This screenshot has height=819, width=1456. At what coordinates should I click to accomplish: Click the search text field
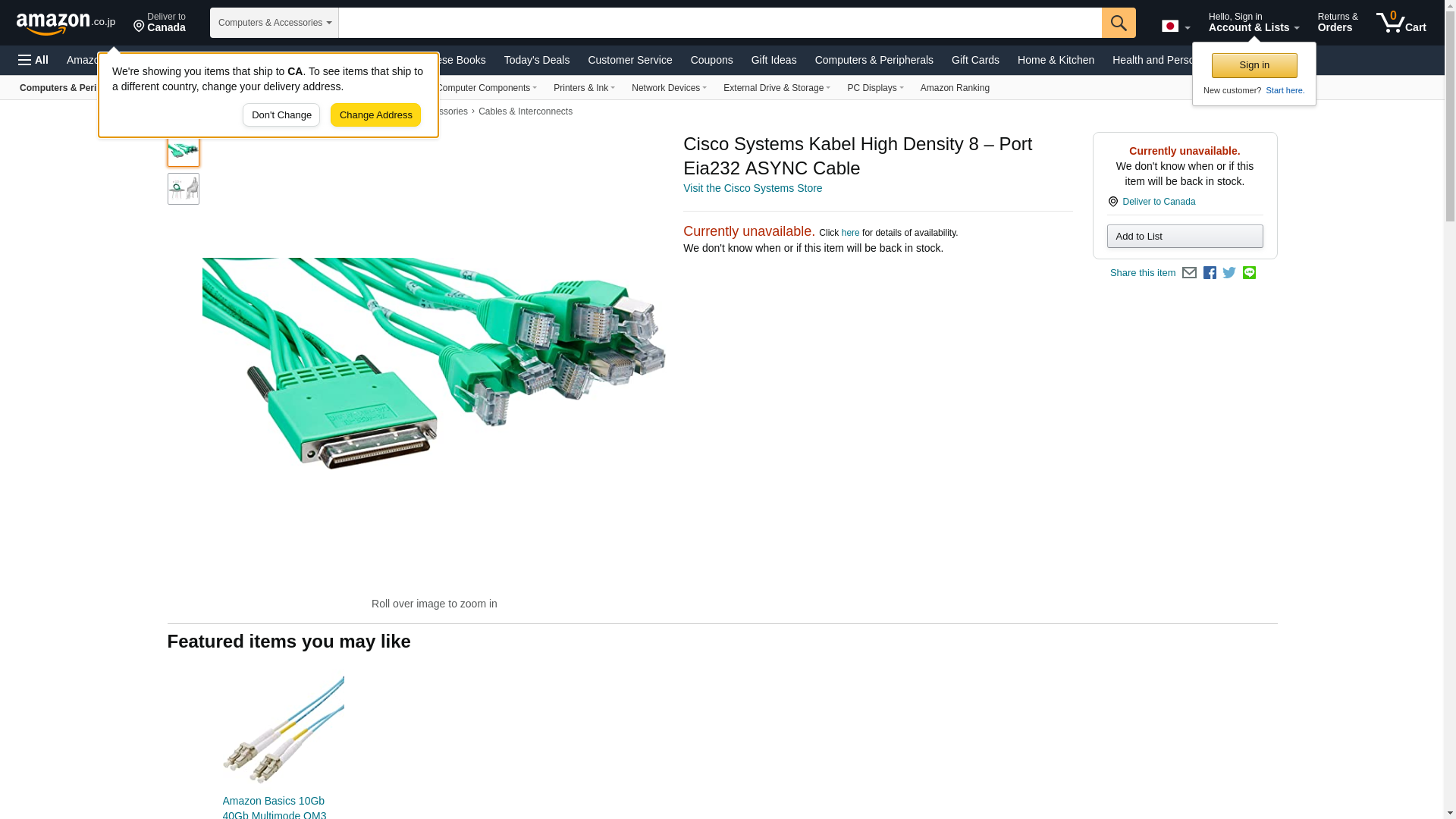(720, 23)
